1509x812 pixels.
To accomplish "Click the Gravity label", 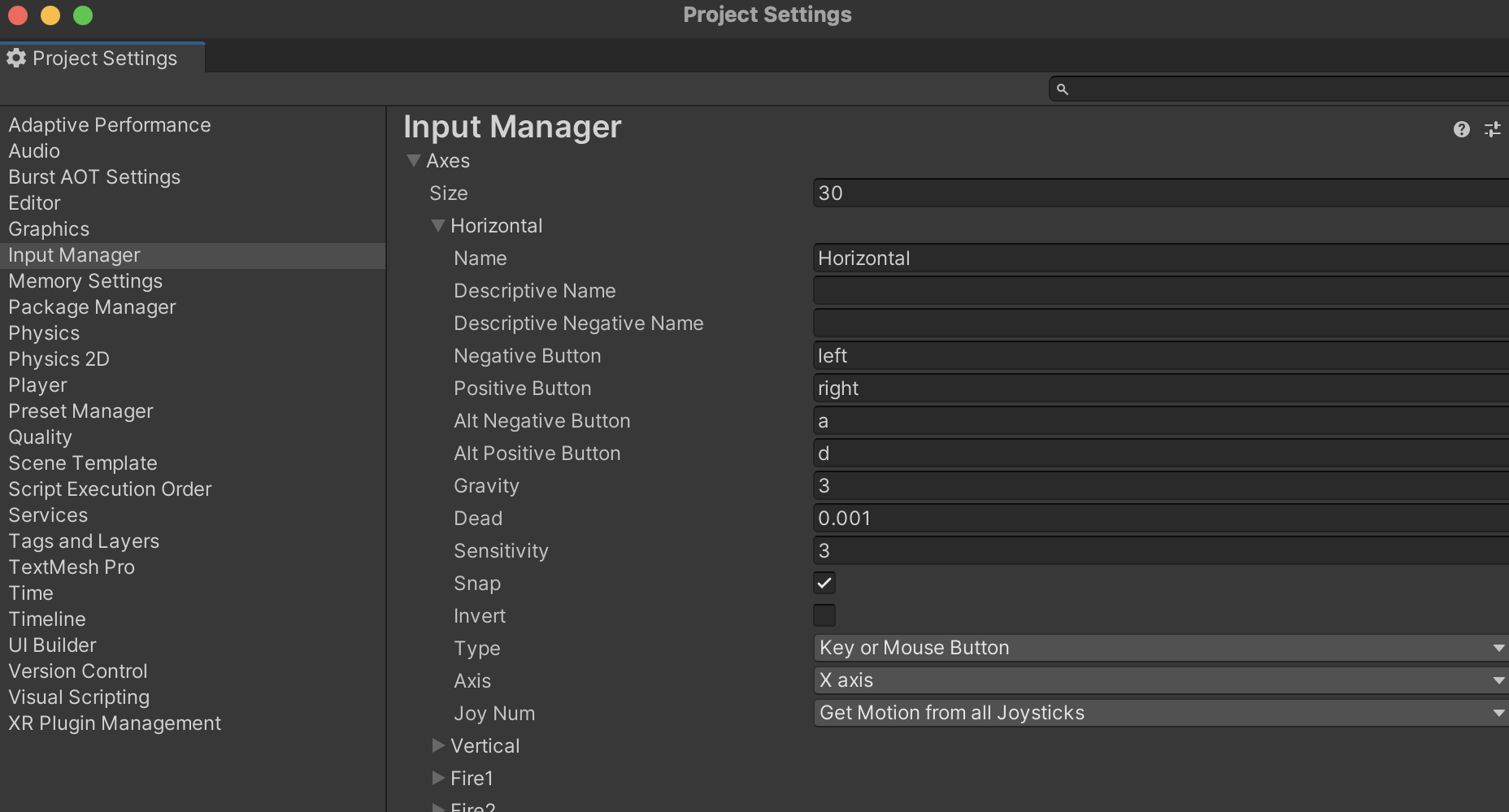I will 486,486.
